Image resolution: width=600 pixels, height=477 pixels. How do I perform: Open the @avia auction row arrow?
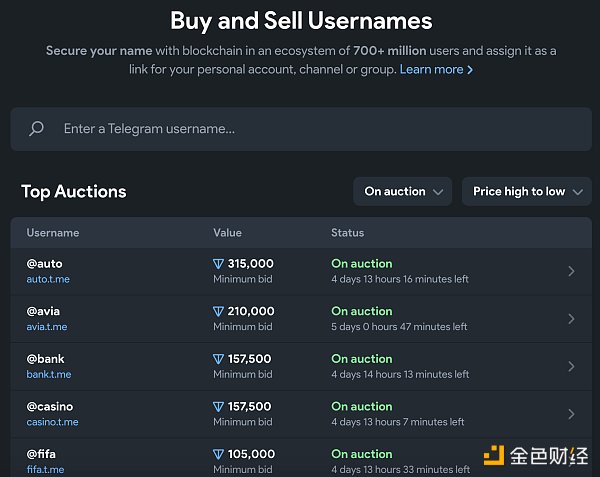click(571, 319)
